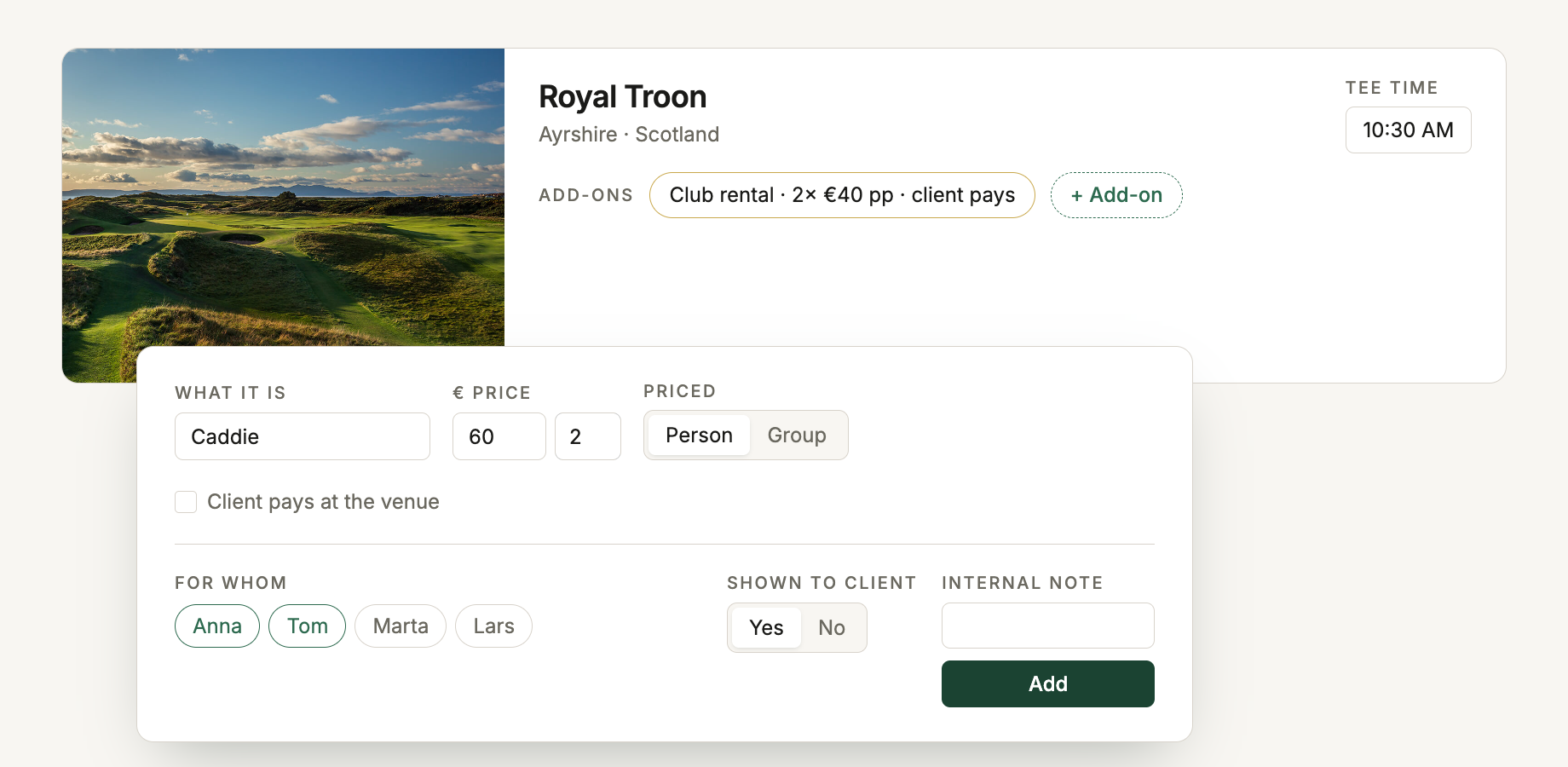Open the '+ Add-on' dashed button
This screenshot has width=1568, height=767.
click(1116, 195)
